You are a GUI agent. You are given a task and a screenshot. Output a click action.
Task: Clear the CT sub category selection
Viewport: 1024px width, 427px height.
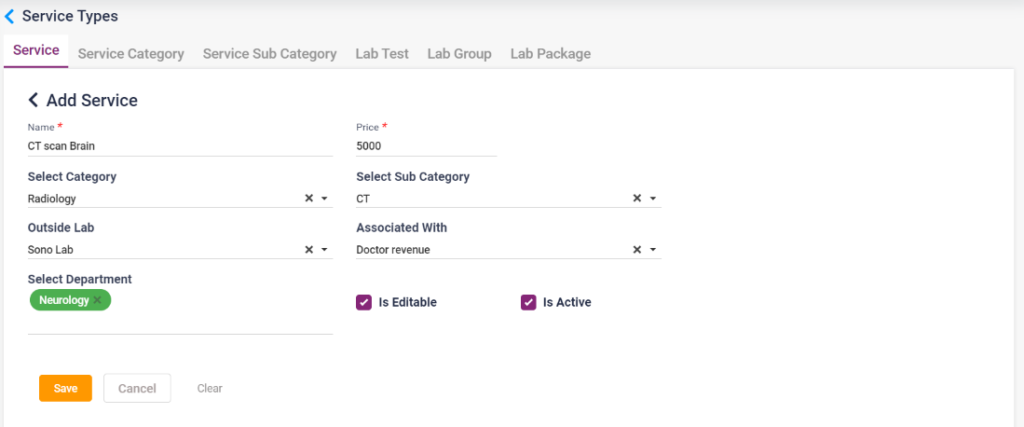pos(637,199)
